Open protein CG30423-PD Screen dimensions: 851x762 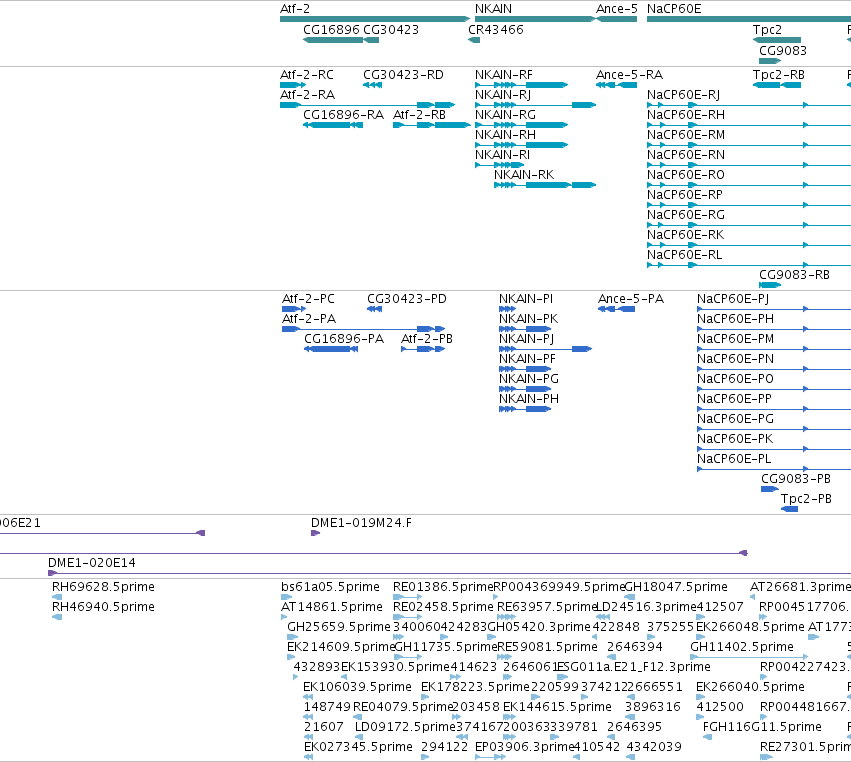374,309
